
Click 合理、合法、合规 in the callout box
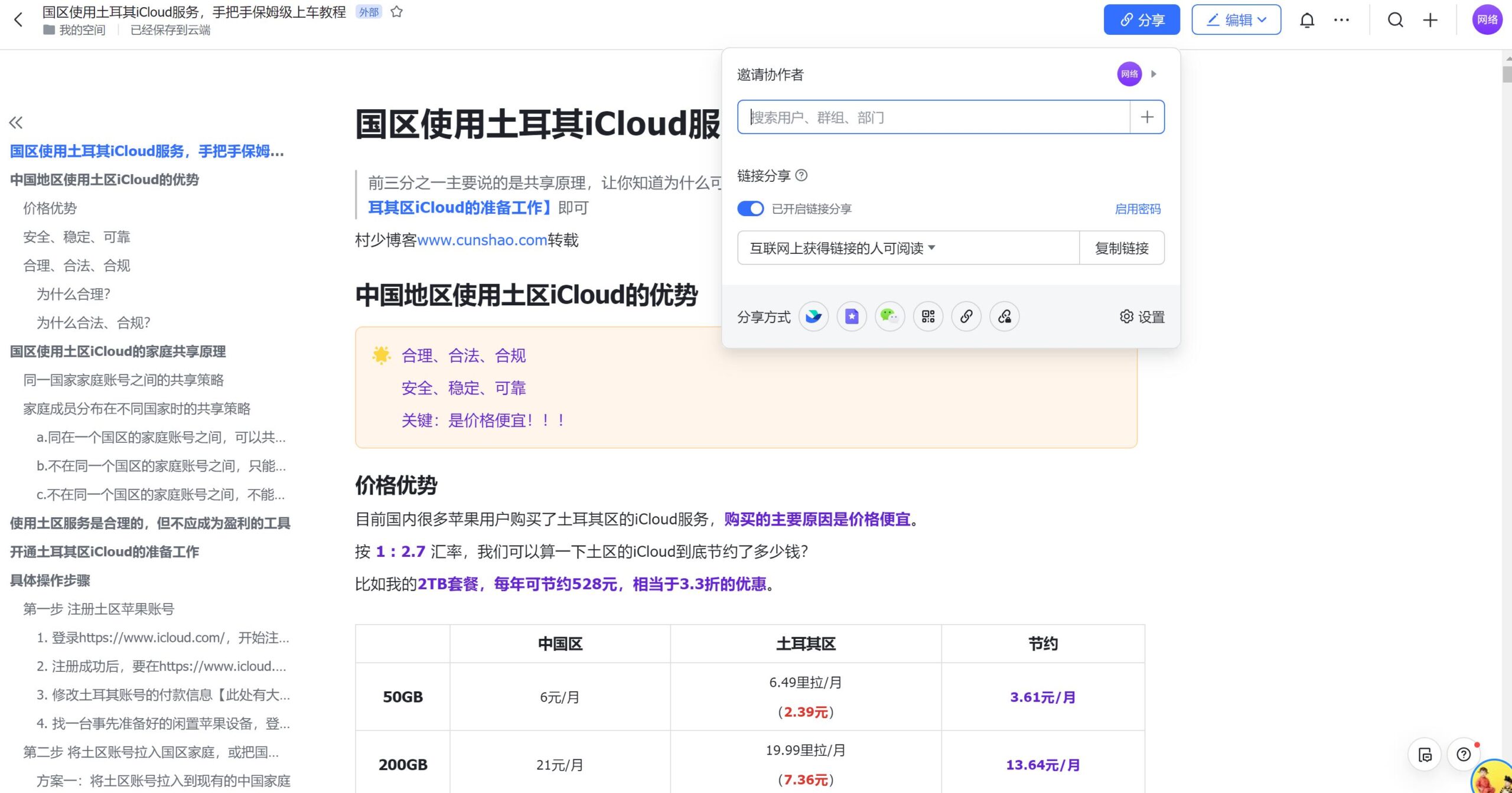coord(463,355)
